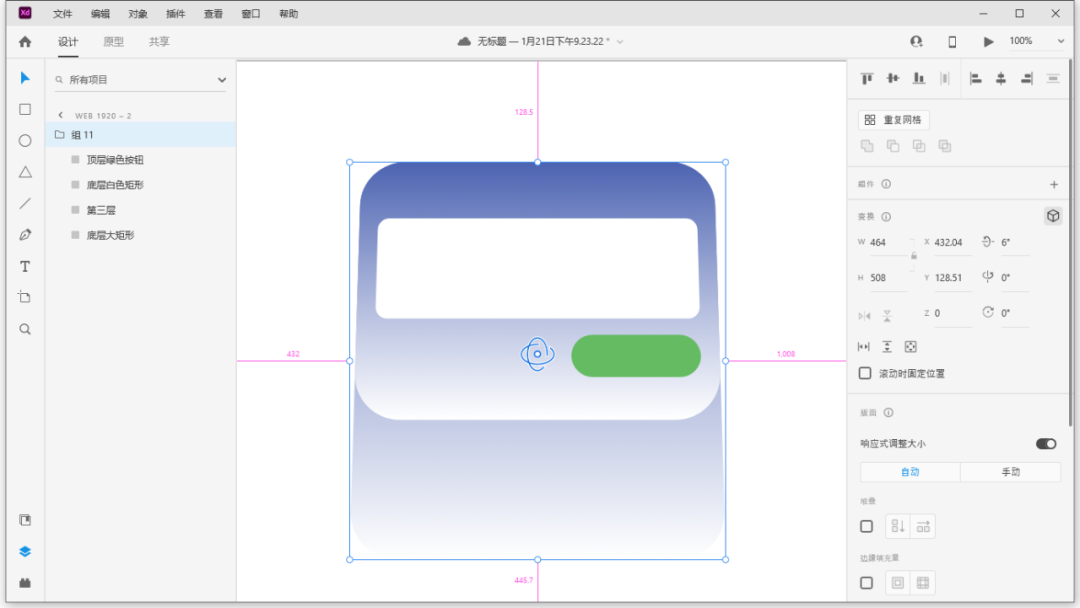The width and height of the screenshot is (1080, 608).
Task: Select the Text tool
Action: 25,266
